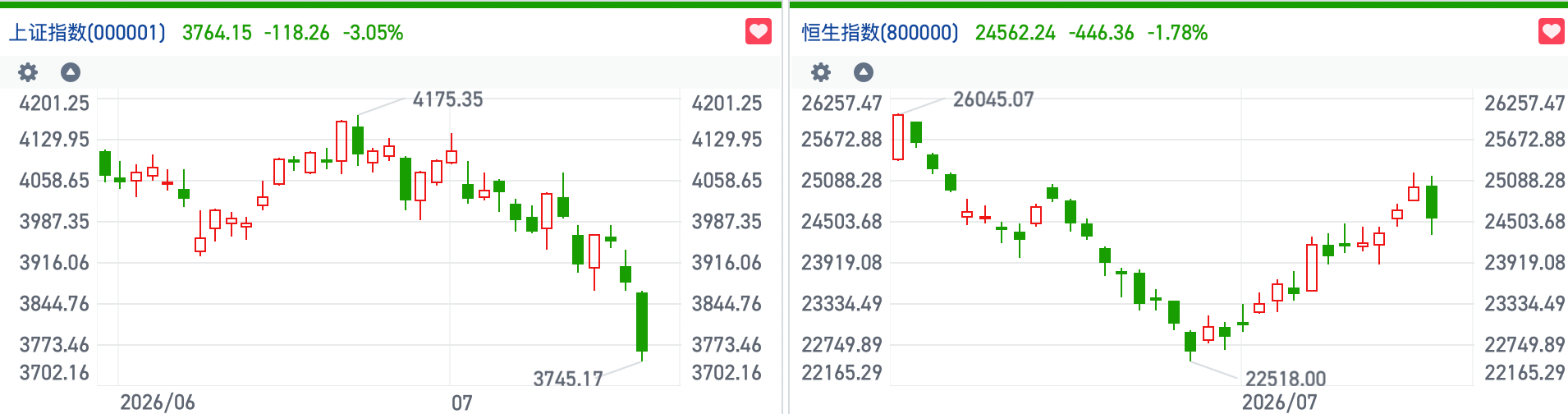1568x414 pixels.
Task: Select the 3745.17 low price marker
Action: 568,379
